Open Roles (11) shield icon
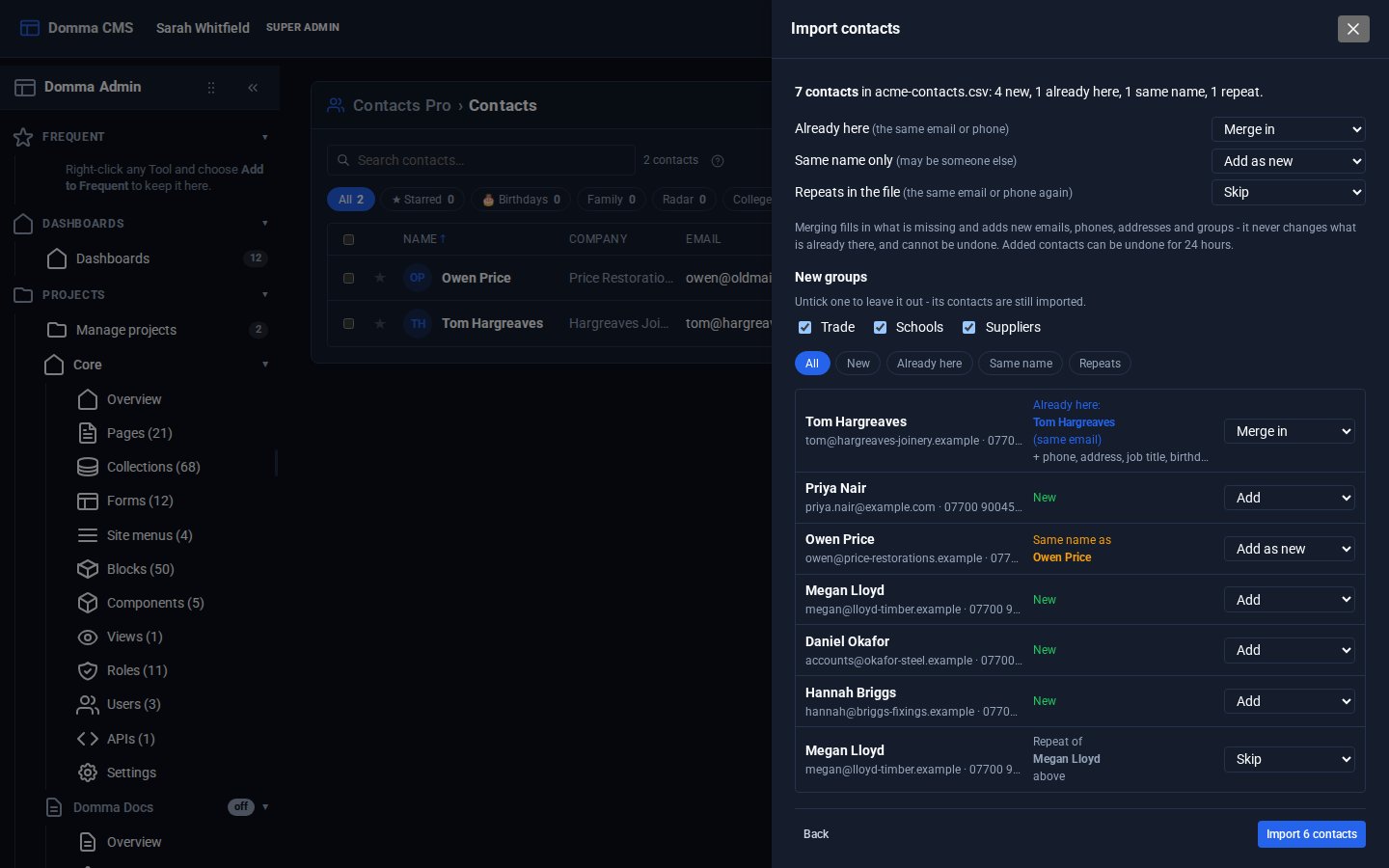The image size is (1389, 868). click(88, 670)
